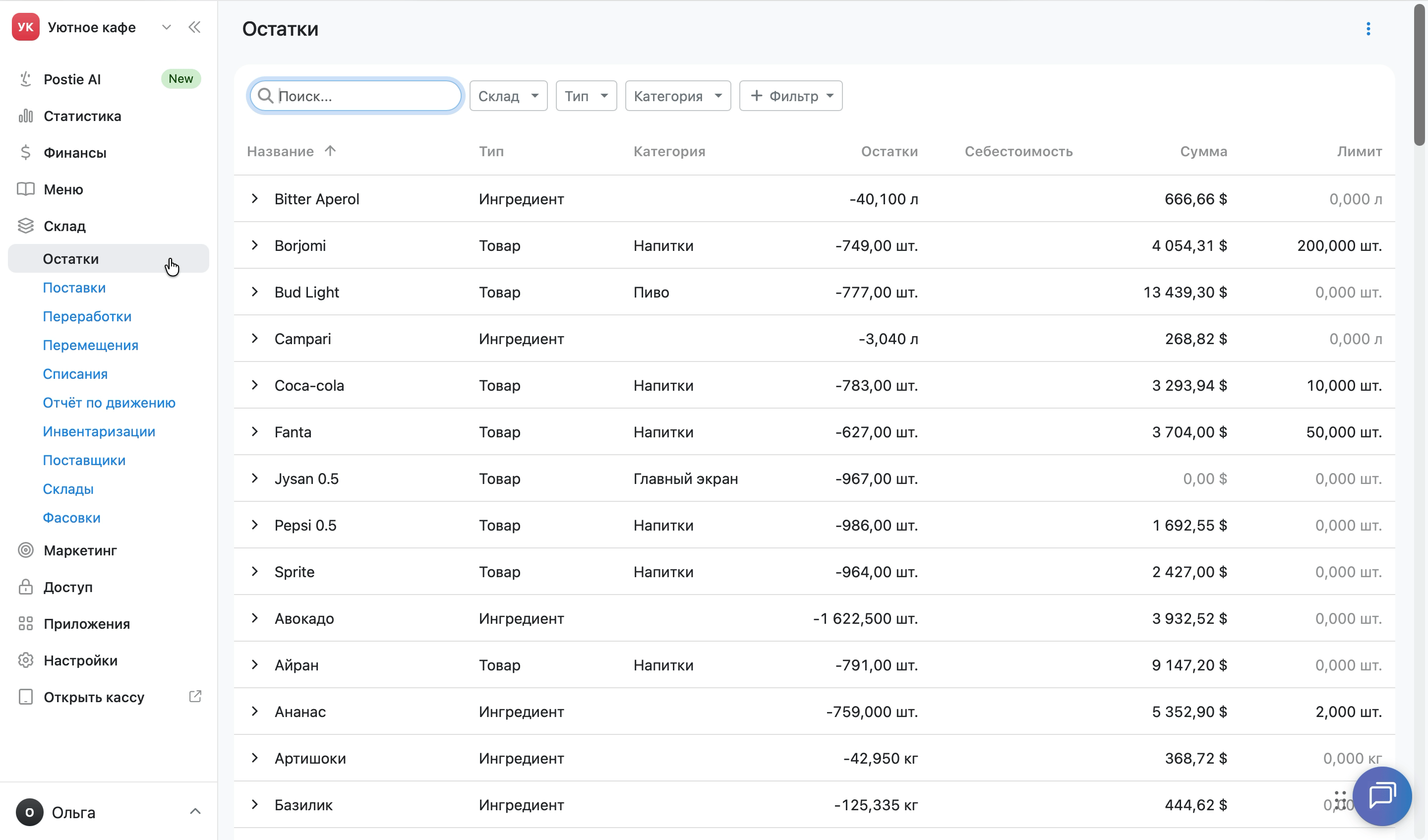Click the page vertical scrollbar
Screen dimensions: 1428x840
coord(1420,74)
